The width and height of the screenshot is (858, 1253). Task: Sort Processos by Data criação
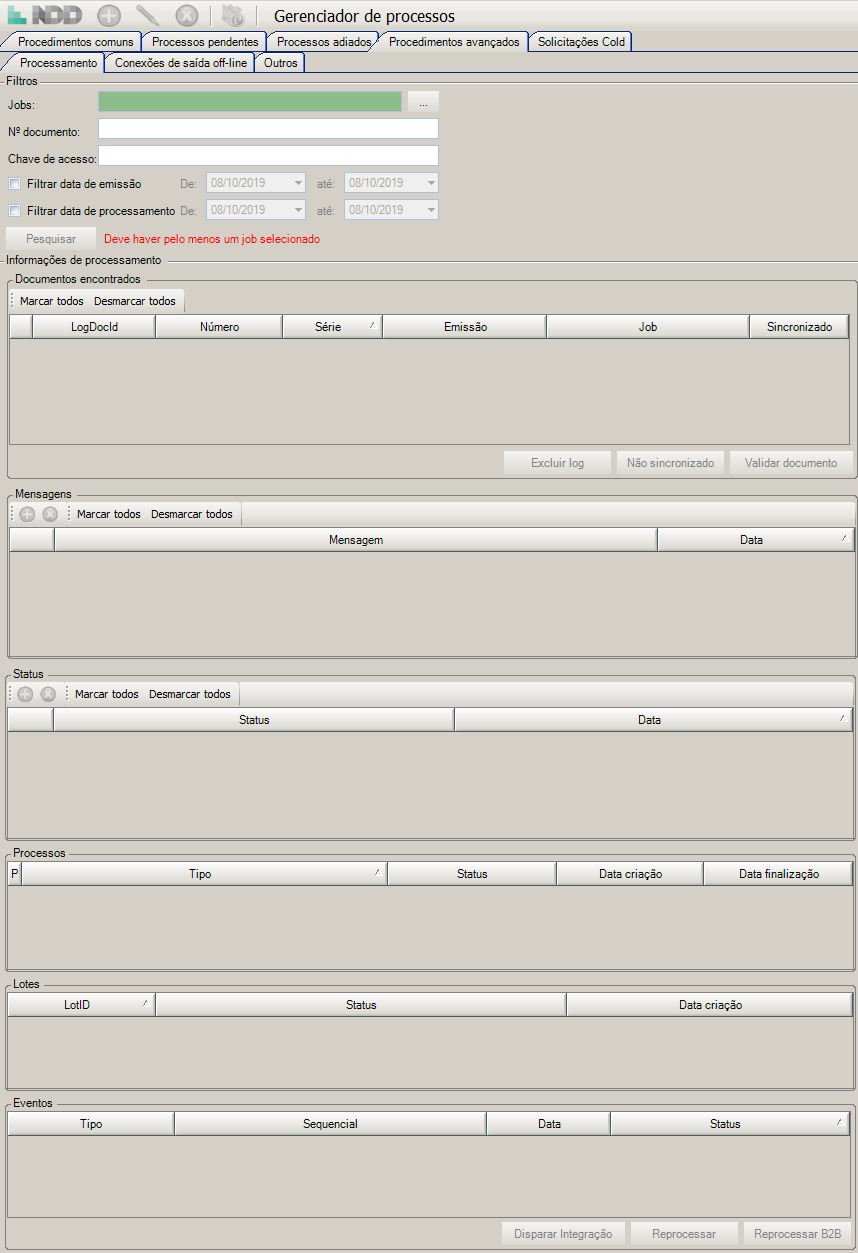[x=630, y=874]
